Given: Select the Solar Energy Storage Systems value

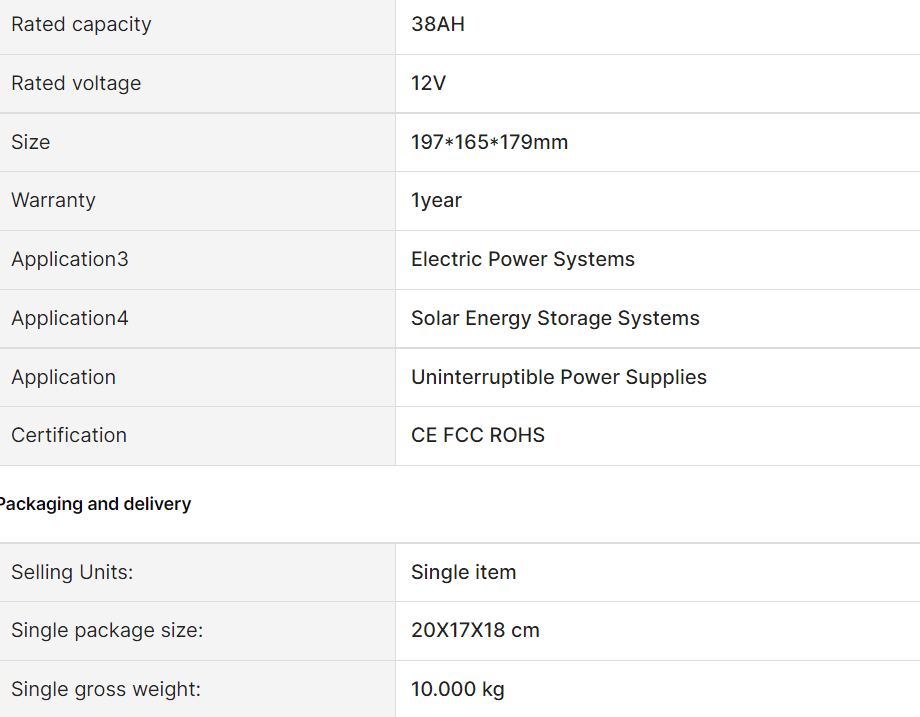Looking at the screenshot, I should pyautogui.click(x=555, y=319).
